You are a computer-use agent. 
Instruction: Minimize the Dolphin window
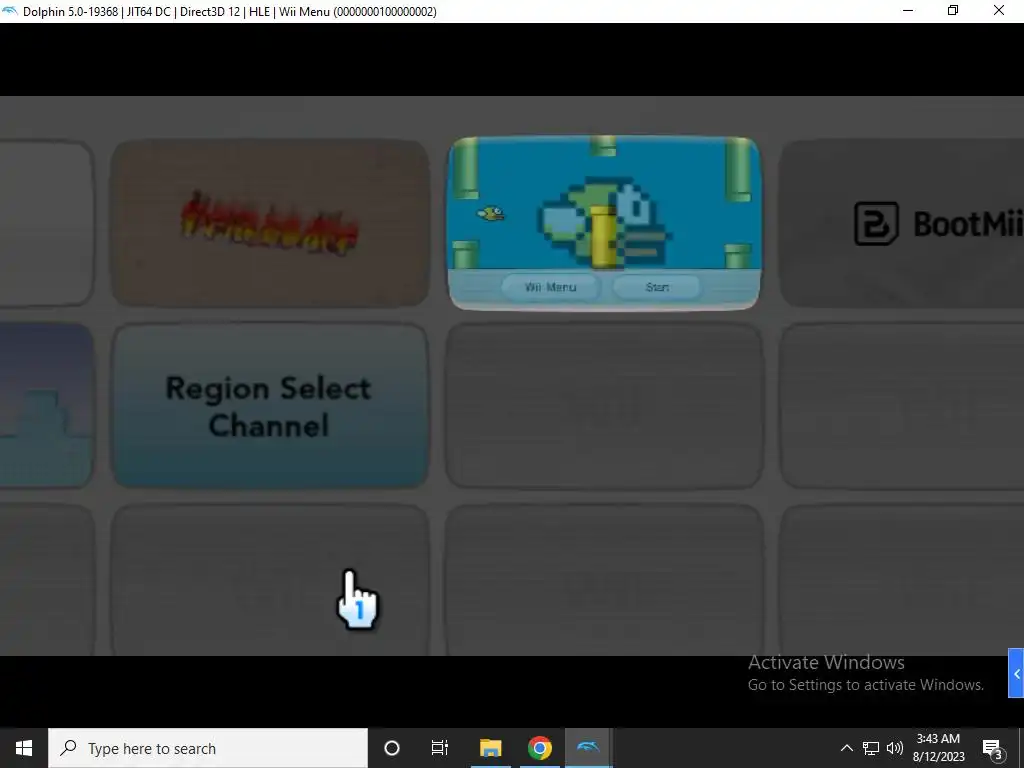click(908, 11)
